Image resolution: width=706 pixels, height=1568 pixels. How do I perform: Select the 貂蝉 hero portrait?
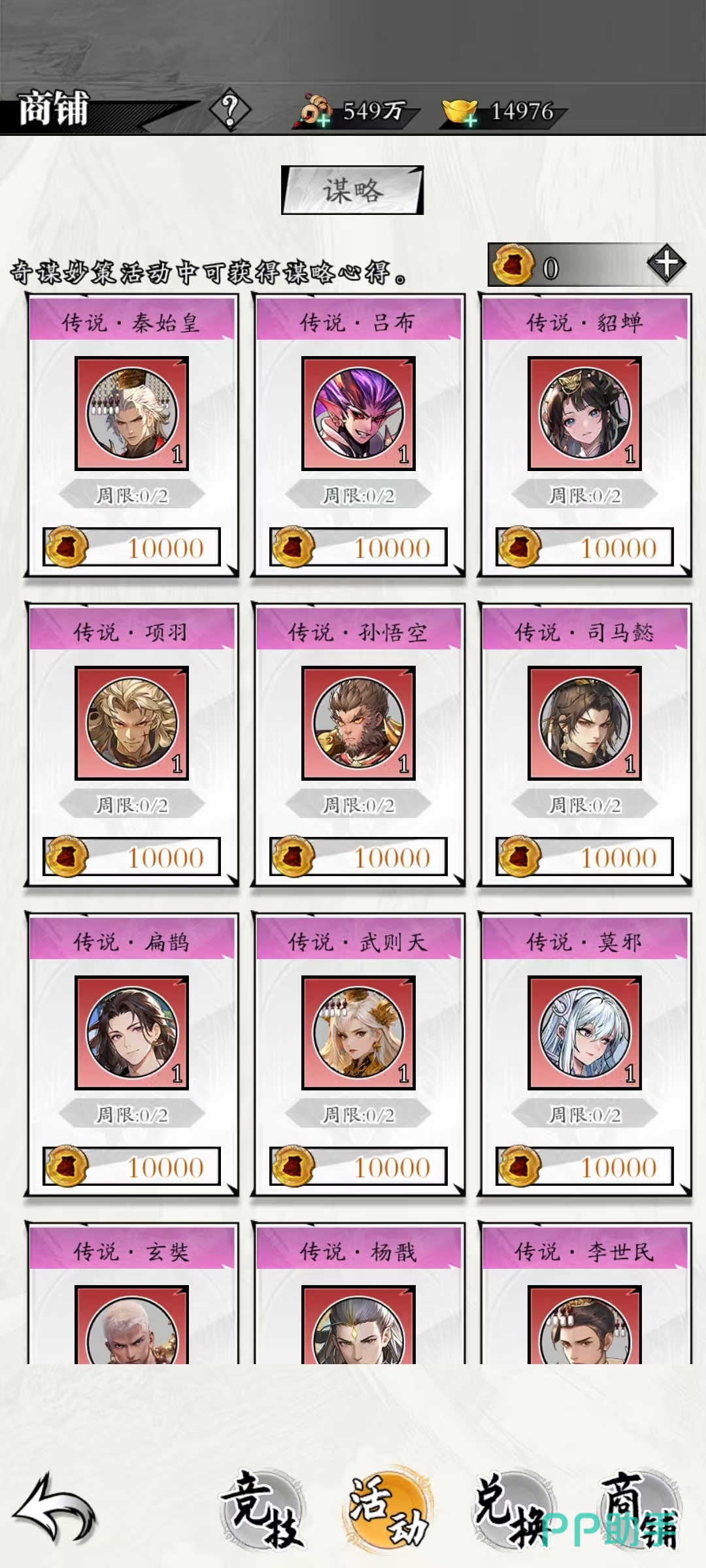[584, 413]
